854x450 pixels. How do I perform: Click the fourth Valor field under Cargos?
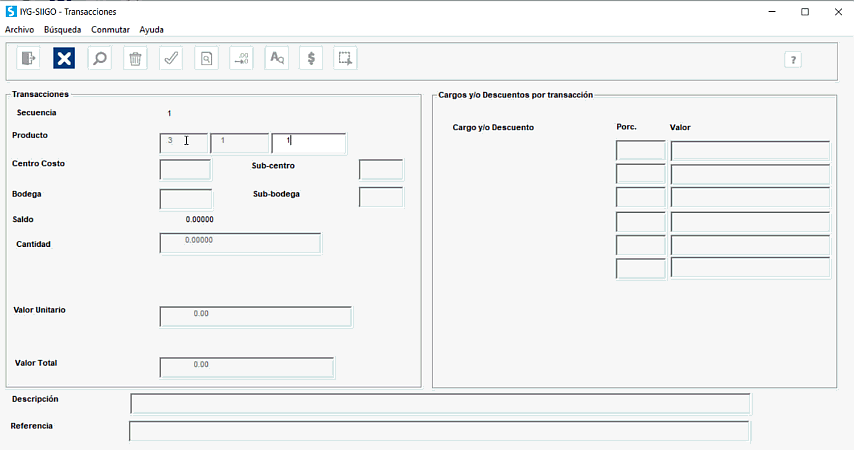point(751,222)
